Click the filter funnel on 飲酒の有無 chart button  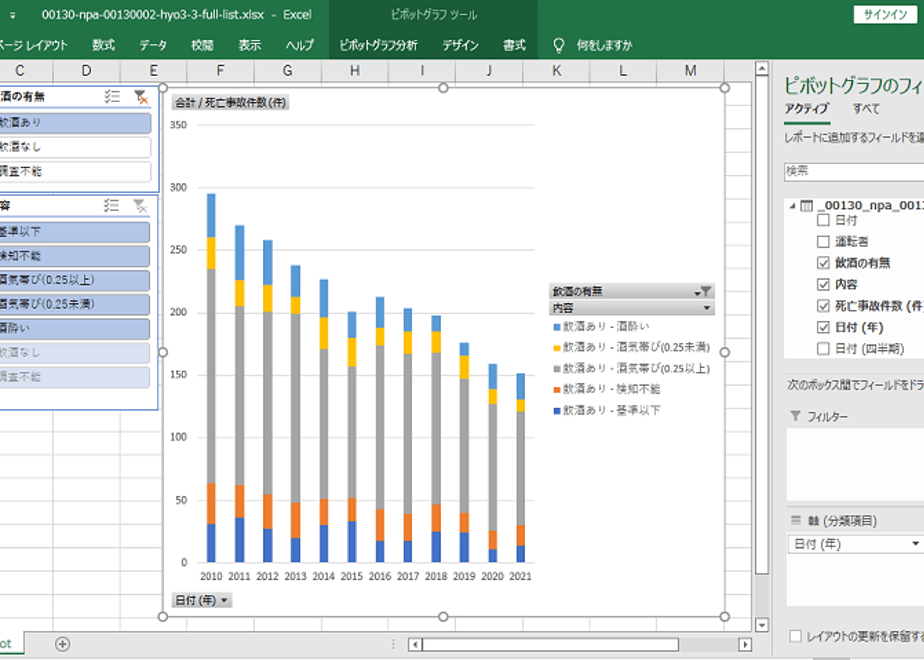pos(704,291)
